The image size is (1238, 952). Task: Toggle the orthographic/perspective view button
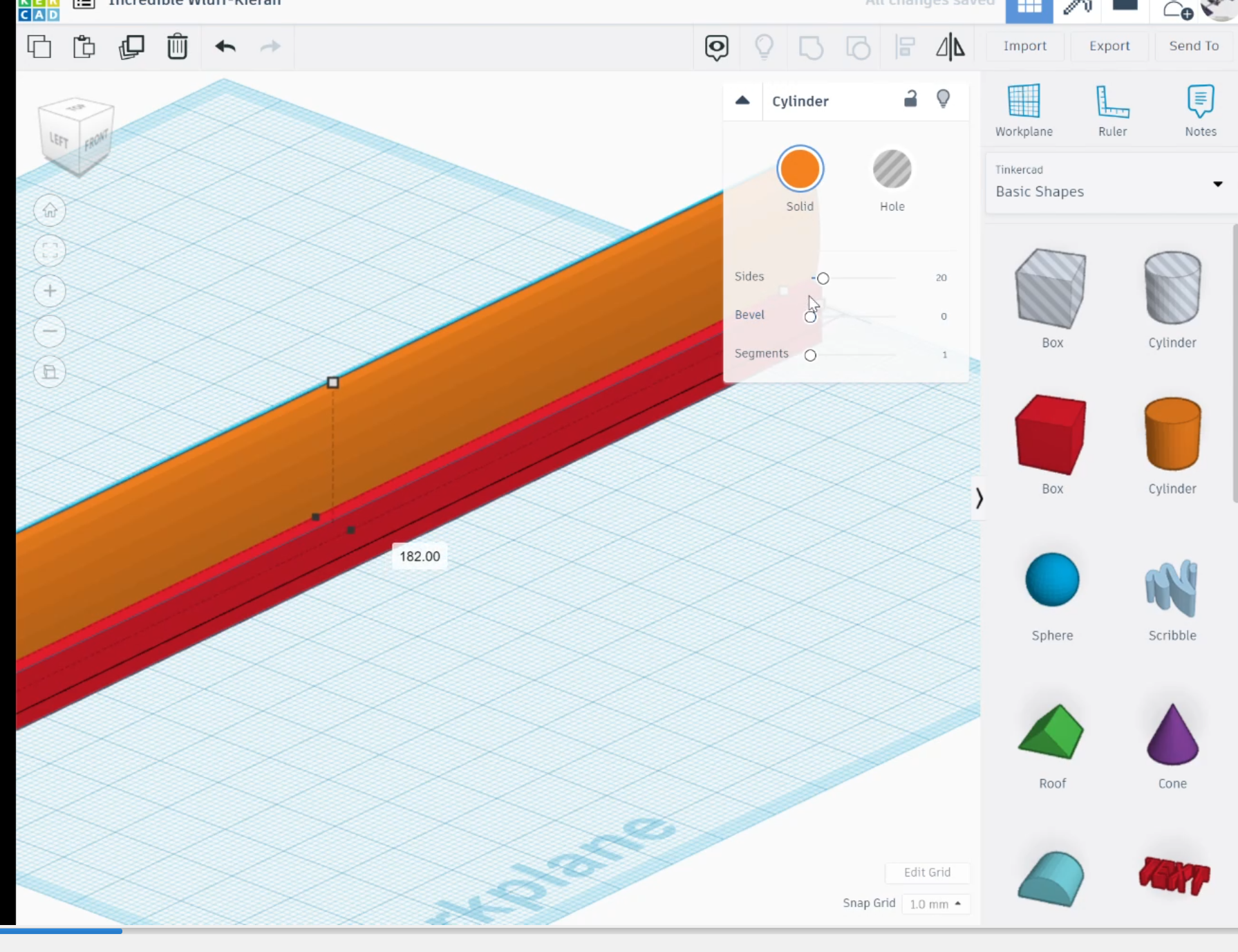tap(50, 372)
